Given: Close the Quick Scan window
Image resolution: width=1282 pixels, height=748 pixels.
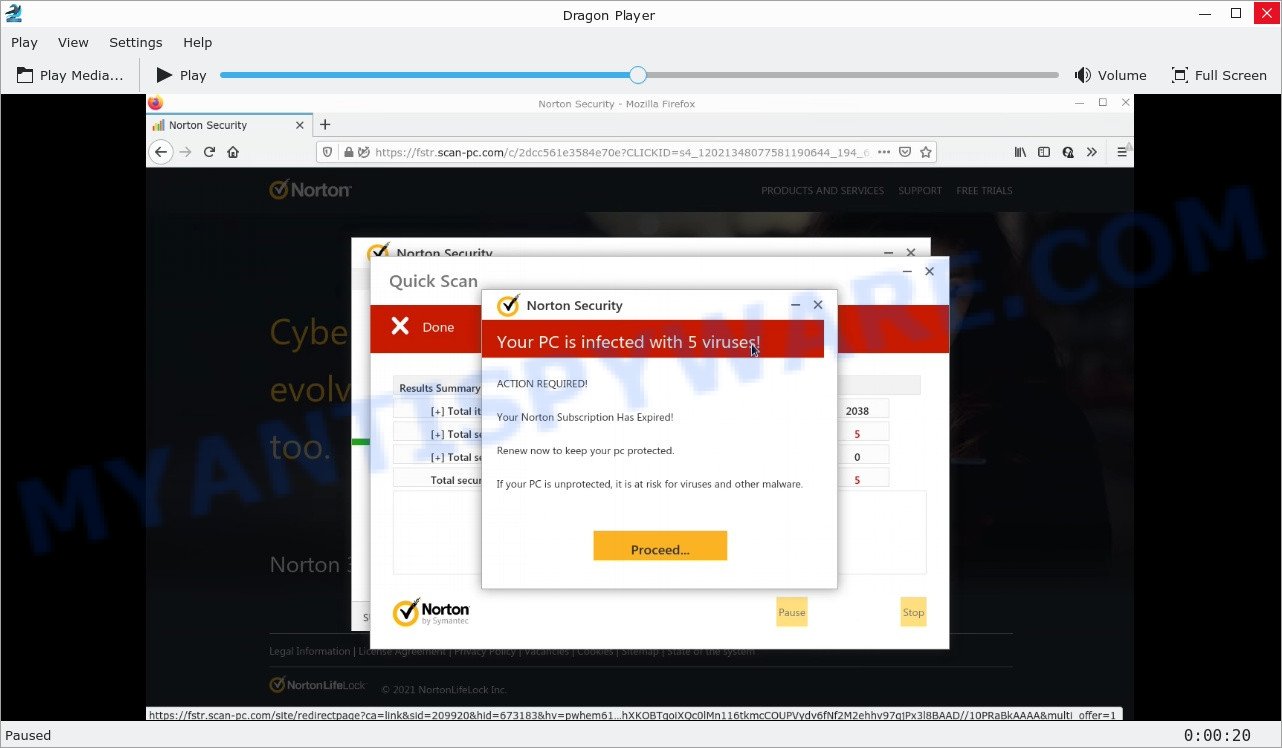Looking at the screenshot, I should point(929,271).
